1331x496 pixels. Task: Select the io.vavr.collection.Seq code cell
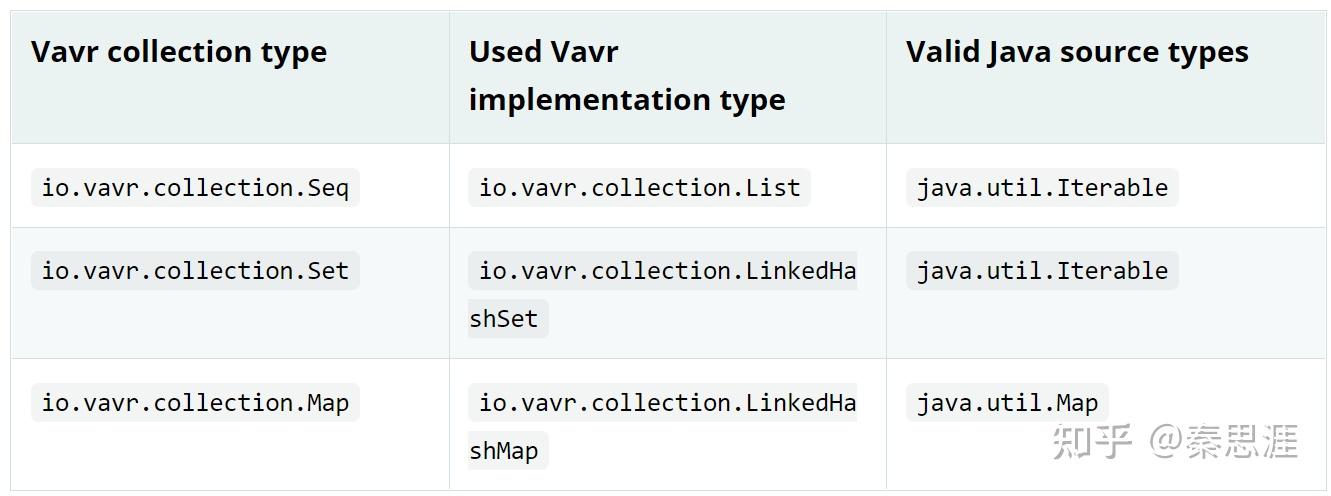195,188
